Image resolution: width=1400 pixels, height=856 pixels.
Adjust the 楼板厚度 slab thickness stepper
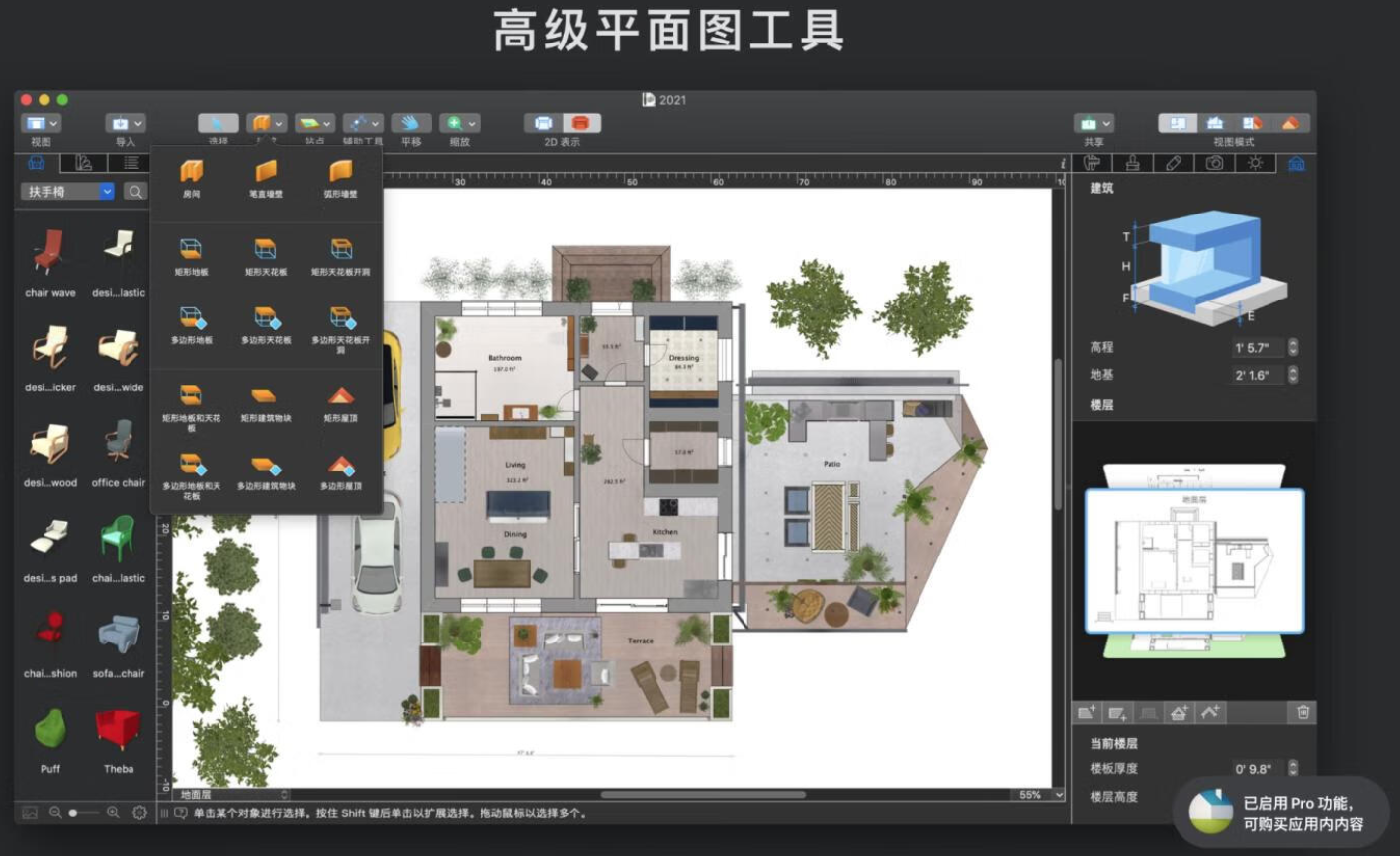tap(1292, 768)
